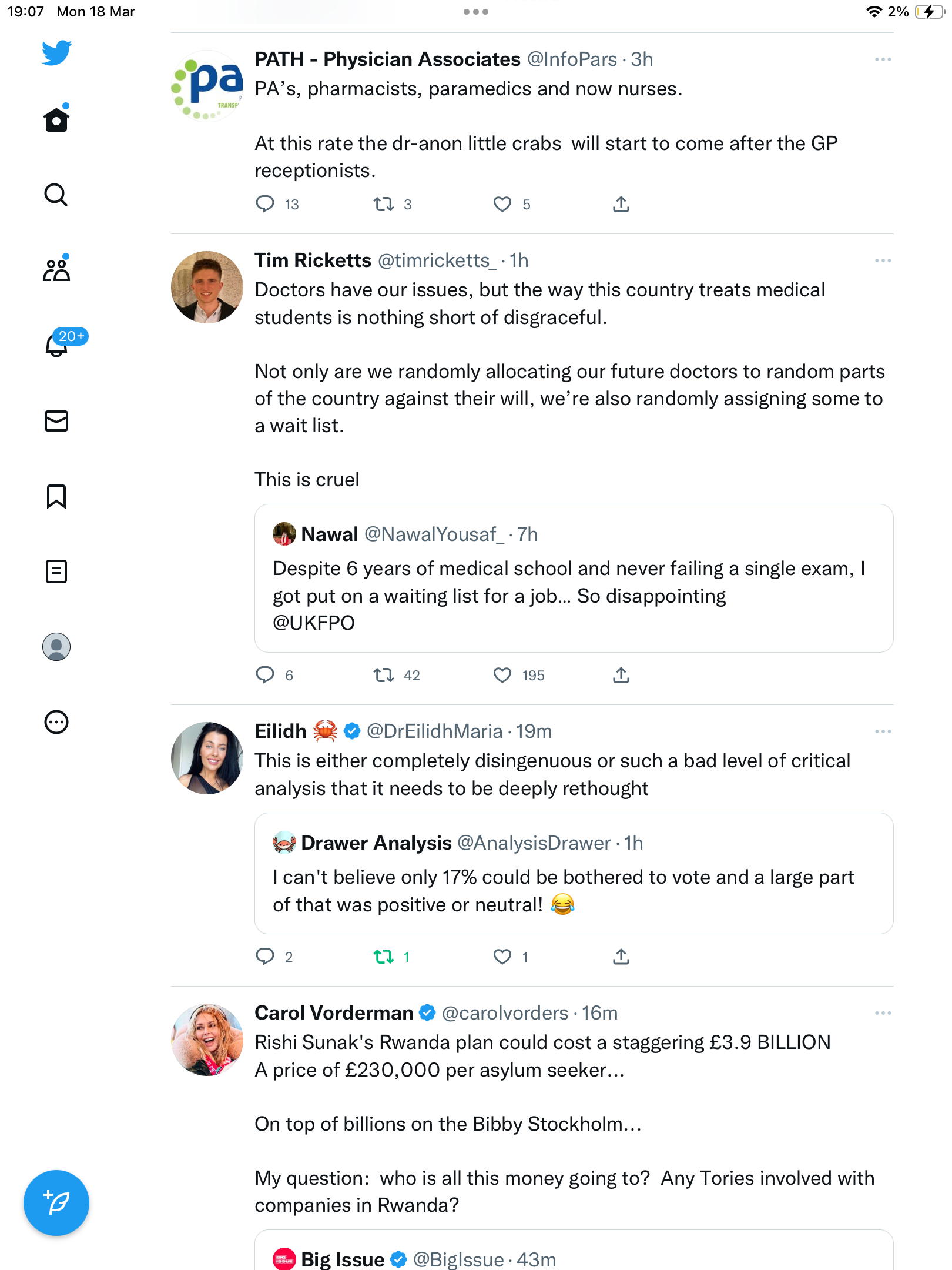The height and width of the screenshot is (1270, 952).
Task: Open the More menu in the sidebar
Action: pos(56,722)
